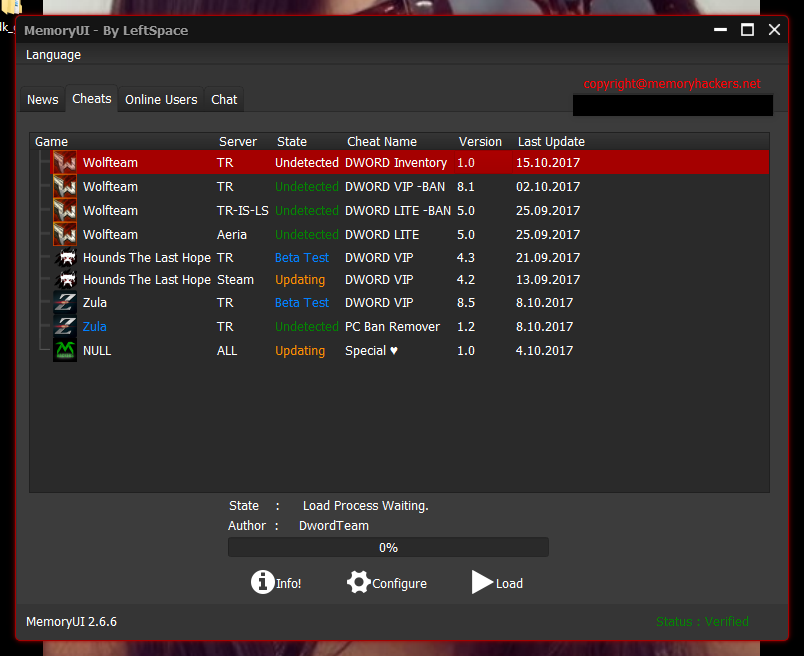Screen dimensions: 804x656
Task: Click the black redacted field under copyright
Action: [x=673, y=105]
